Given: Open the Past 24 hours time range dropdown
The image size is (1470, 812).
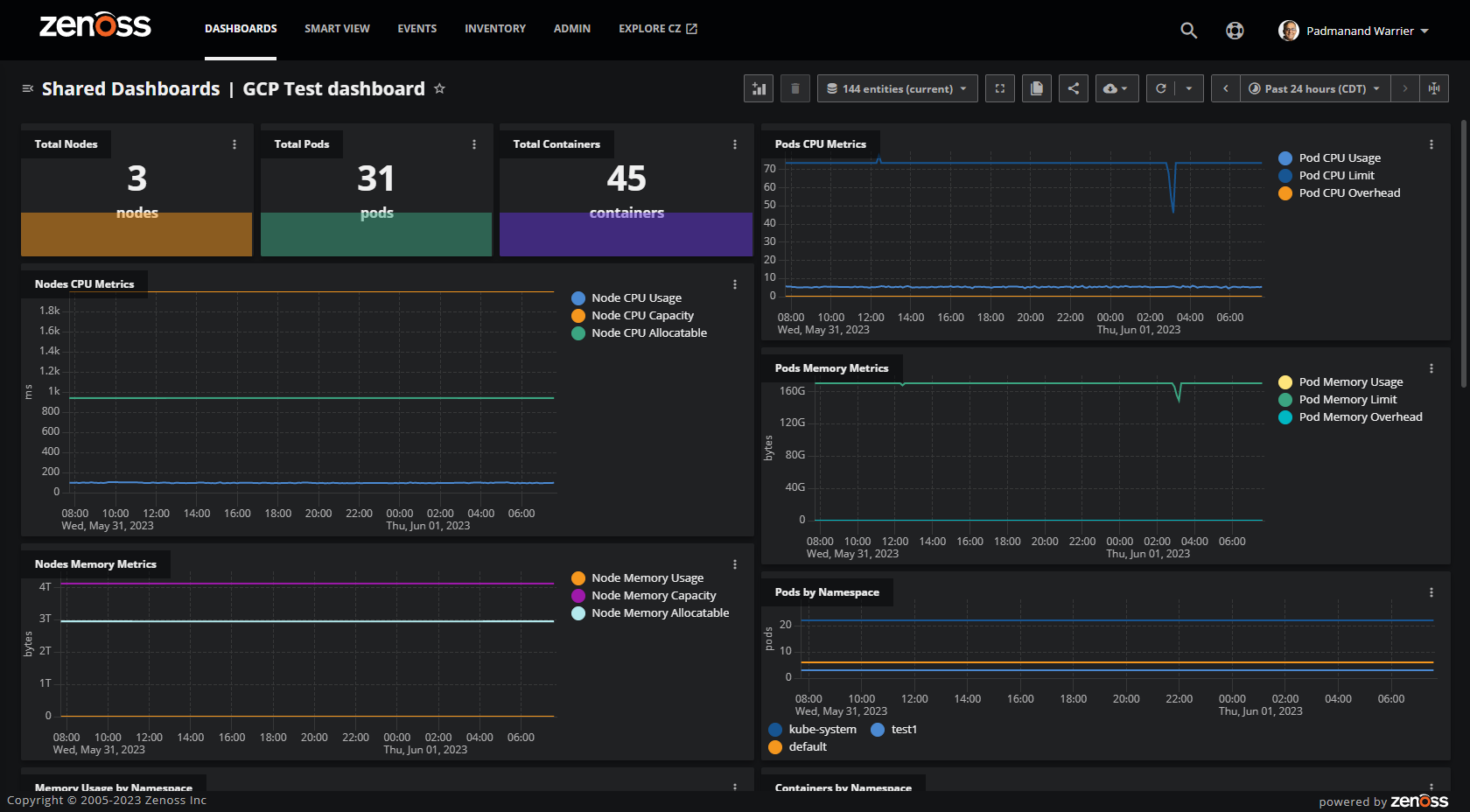Looking at the screenshot, I should (1314, 88).
